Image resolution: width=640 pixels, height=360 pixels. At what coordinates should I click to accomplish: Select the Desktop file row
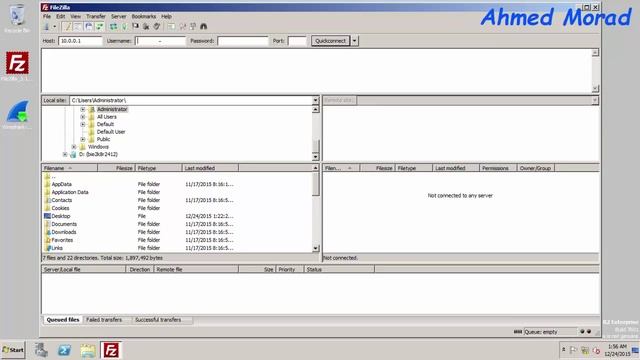[177, 216]
